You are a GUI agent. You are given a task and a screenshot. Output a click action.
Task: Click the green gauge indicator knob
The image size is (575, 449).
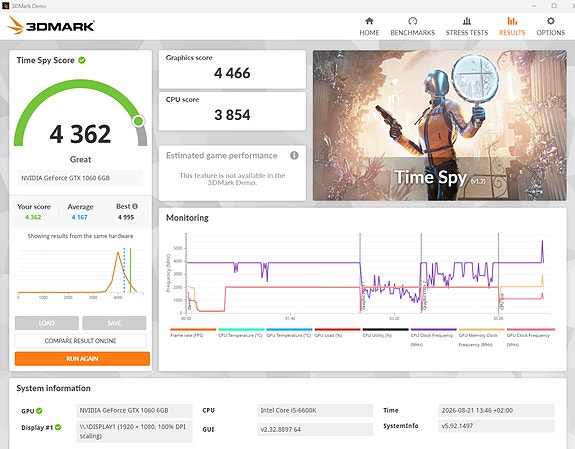(138, 121)
